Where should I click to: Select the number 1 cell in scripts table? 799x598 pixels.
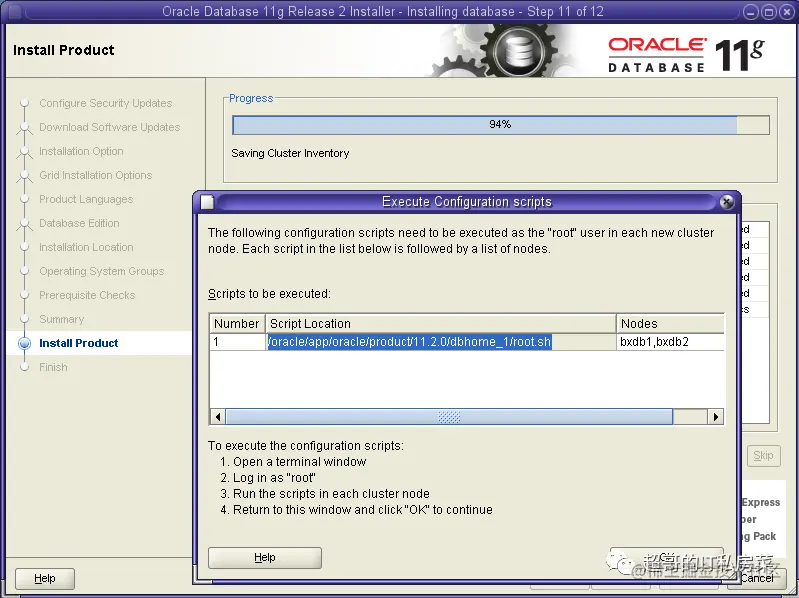click(237, 341)
